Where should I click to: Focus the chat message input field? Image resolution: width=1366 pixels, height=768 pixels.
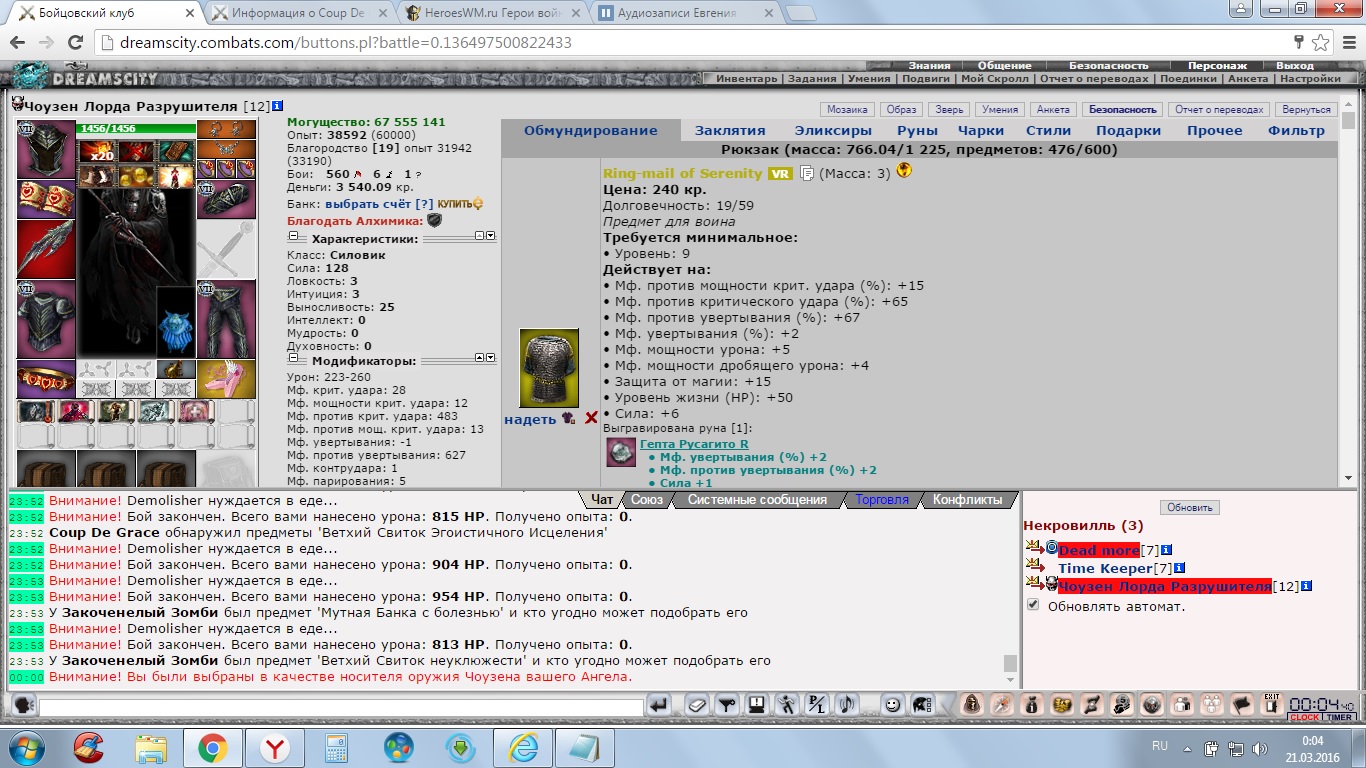pyautogui.click(x=340, y=708)
